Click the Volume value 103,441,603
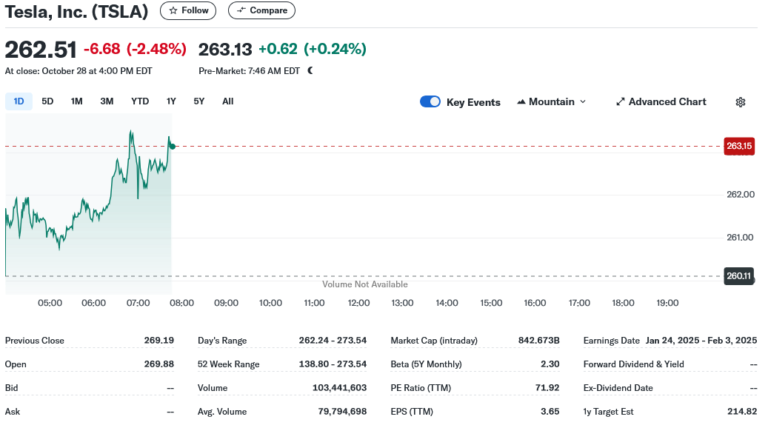The image size is (768, 428). click(x=339, y=387)
